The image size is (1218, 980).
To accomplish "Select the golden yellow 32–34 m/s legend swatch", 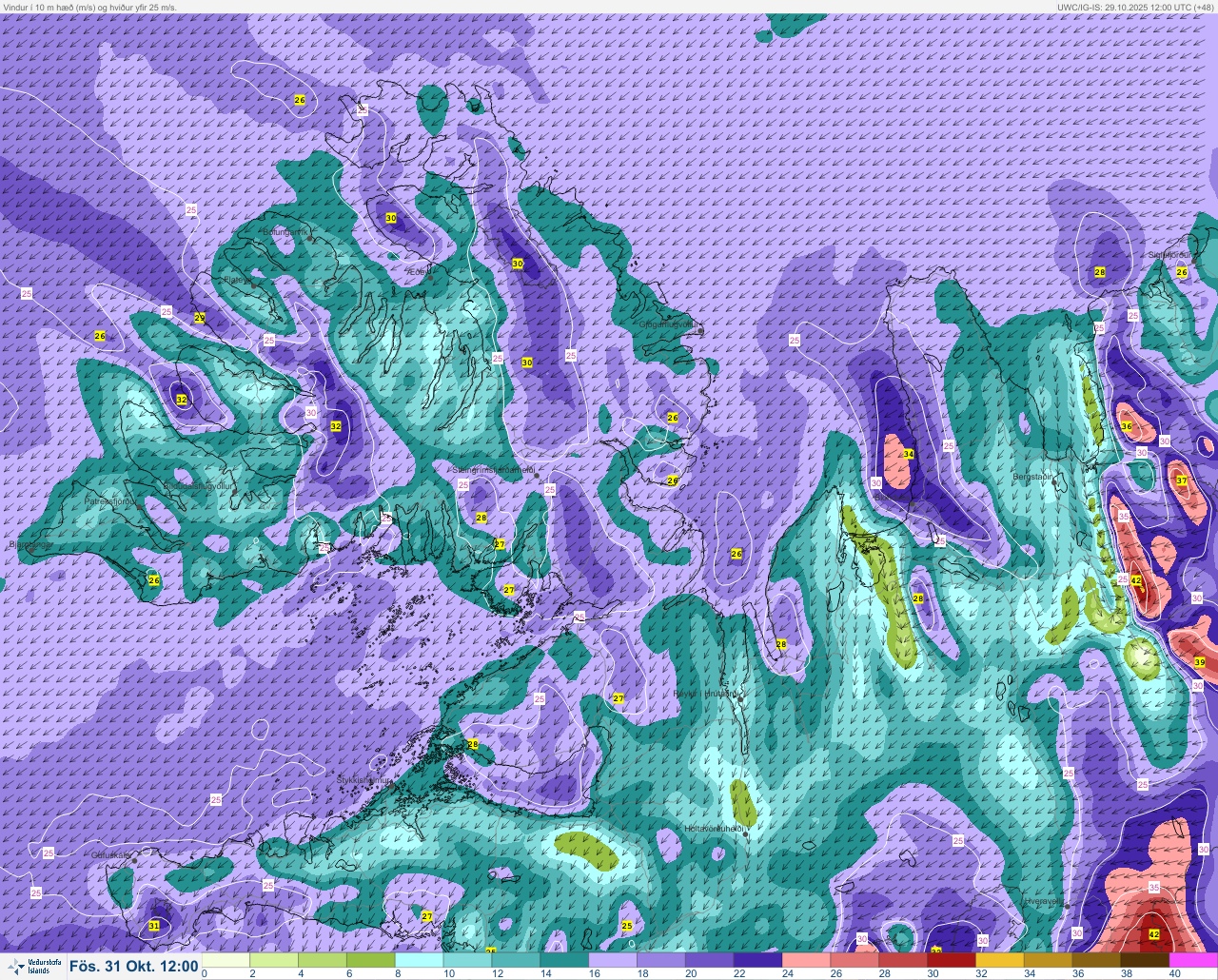I will click(1000, 960).
